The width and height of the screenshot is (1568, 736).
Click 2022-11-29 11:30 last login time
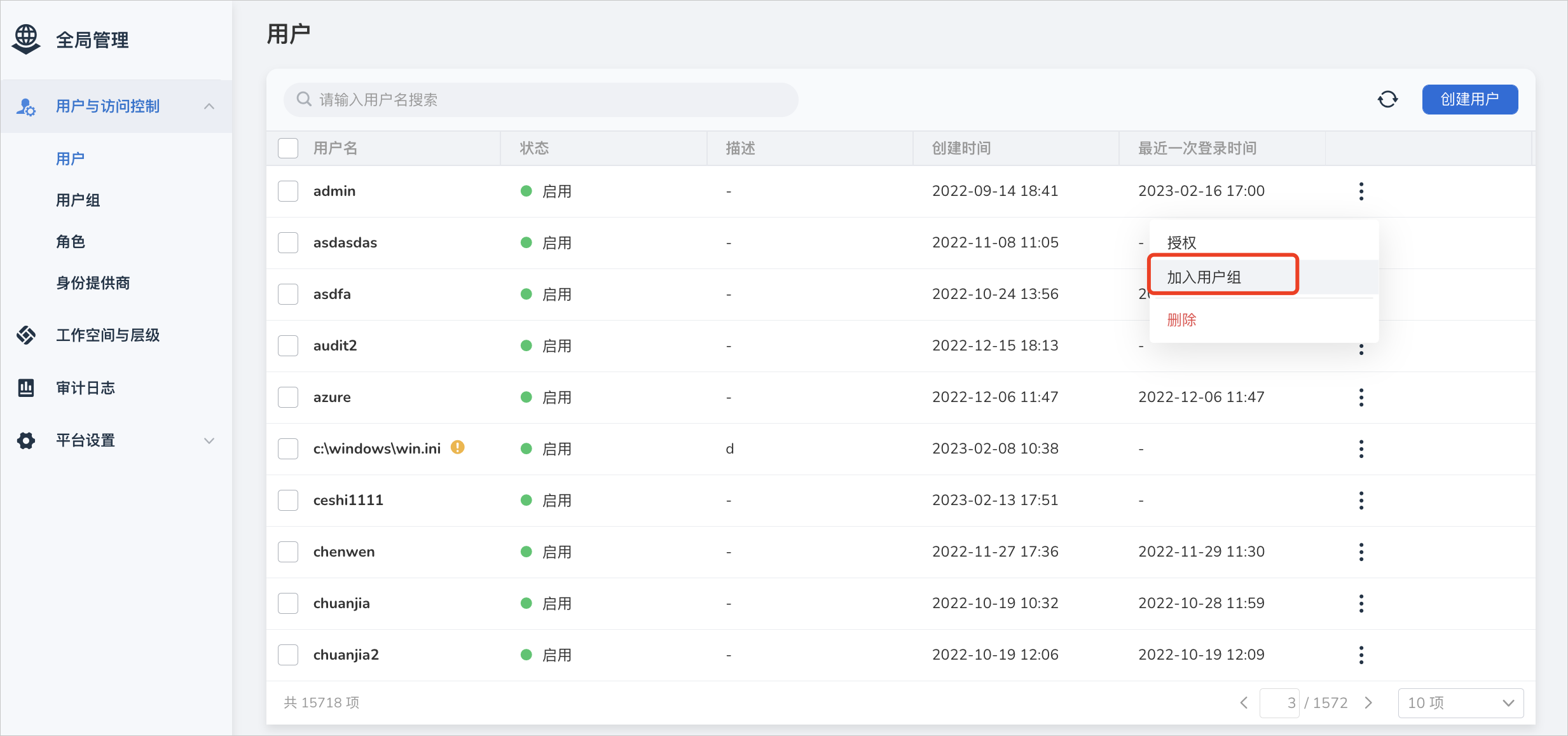click(1201, 552)
